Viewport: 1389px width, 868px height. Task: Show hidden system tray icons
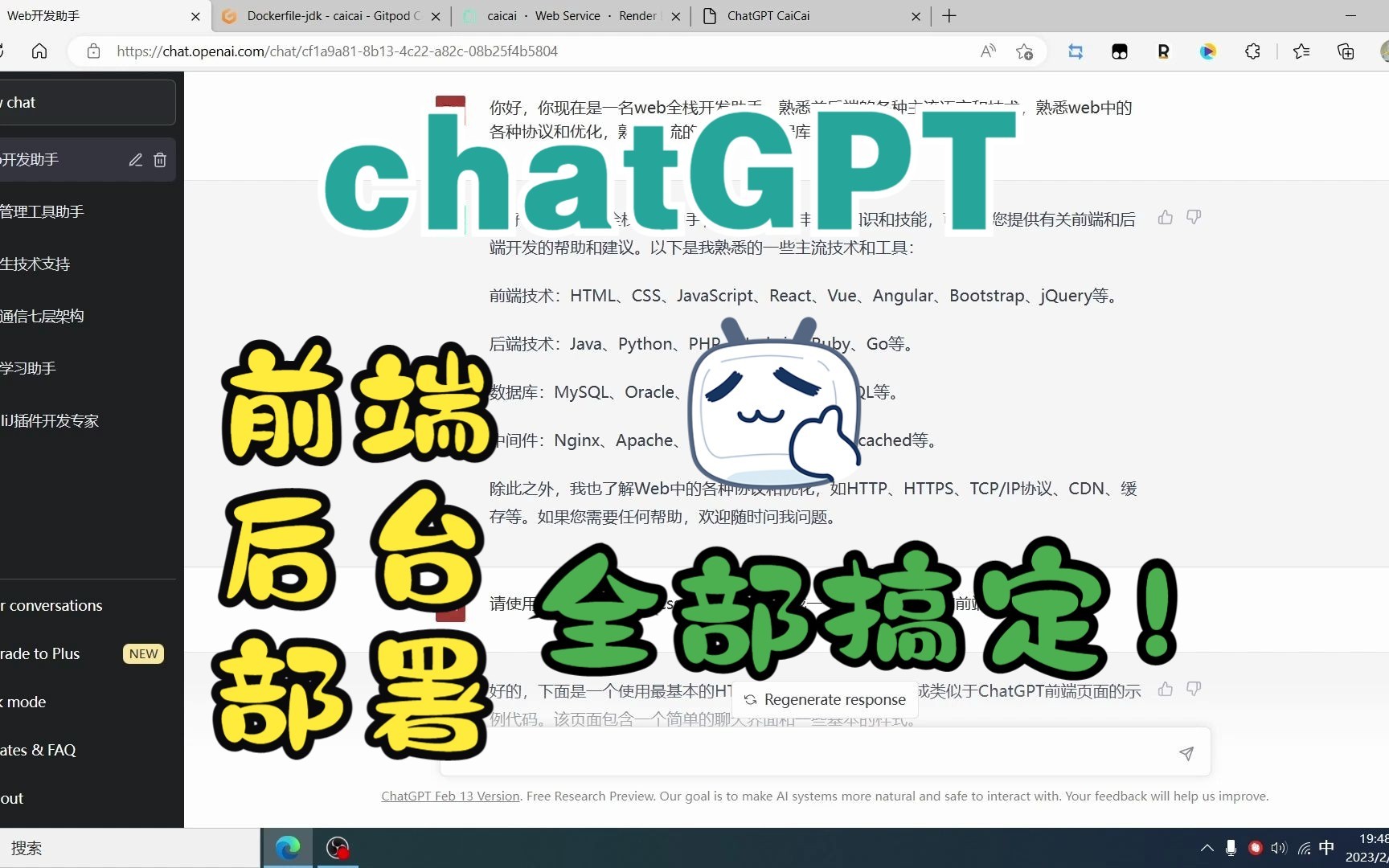point(1207,848)
